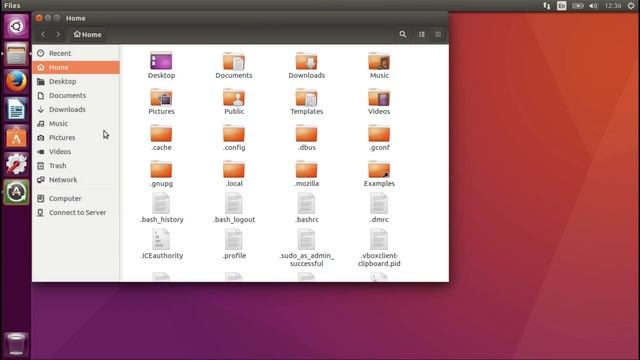Open Downloads in the sidebar
The image size is (640, 360).
coord(76,109)
